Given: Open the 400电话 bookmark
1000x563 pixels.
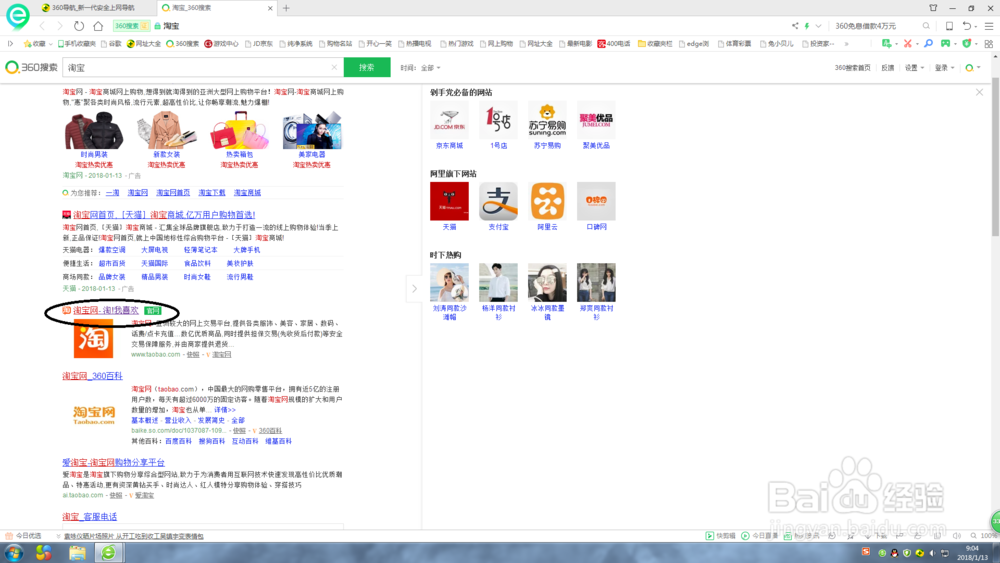Looking at the screenshot, I should (614, 43).
